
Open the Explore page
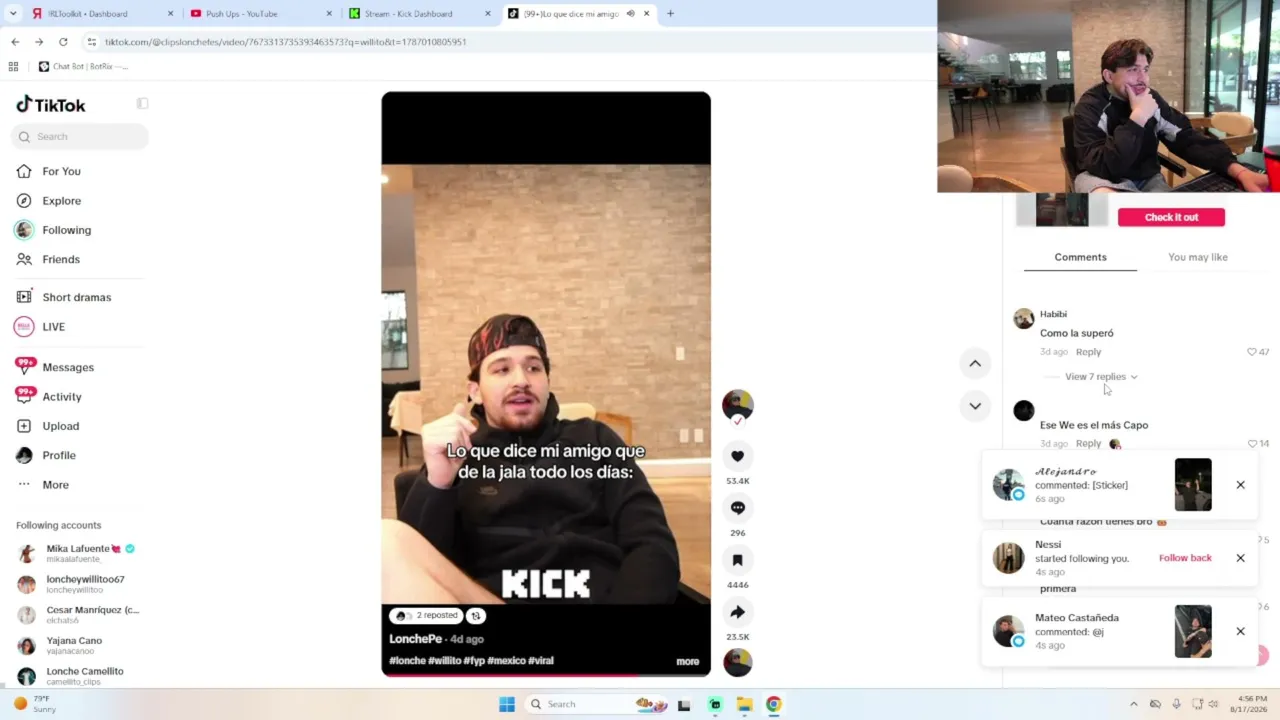pyautogui.click(x=61, y=201)
